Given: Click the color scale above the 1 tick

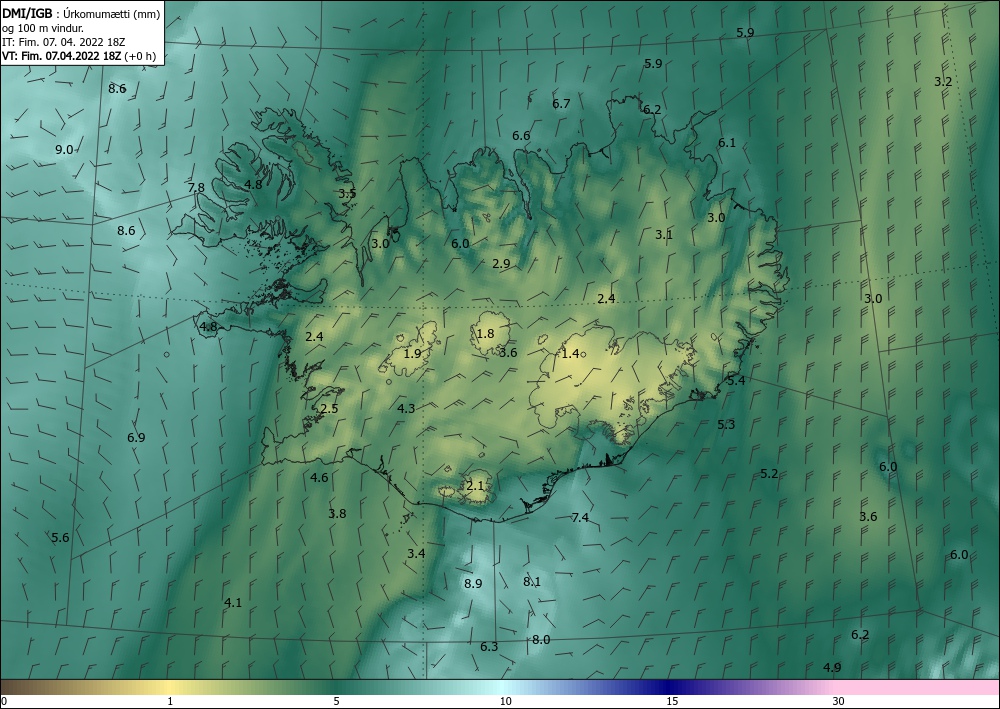Looking at the screenshot, I should (170, 687).
